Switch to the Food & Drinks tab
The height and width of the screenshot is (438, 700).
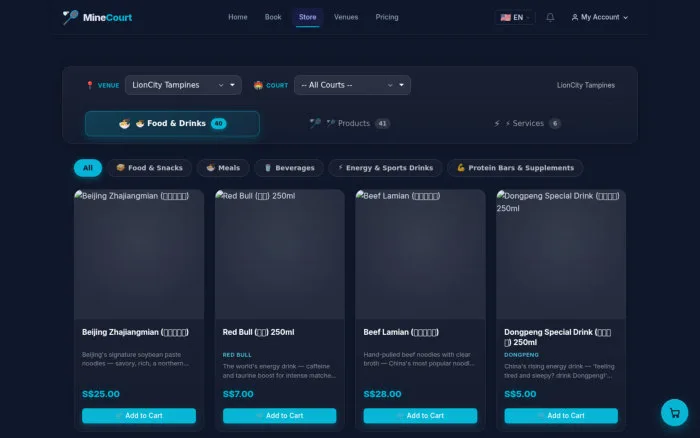(x=172, y=124)
